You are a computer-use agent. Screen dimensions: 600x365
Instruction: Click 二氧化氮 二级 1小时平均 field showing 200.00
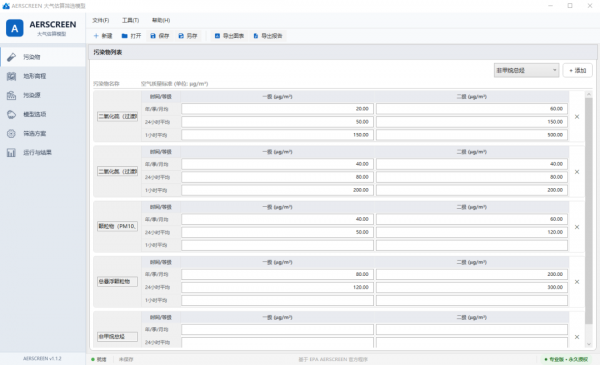click(472, 190)
